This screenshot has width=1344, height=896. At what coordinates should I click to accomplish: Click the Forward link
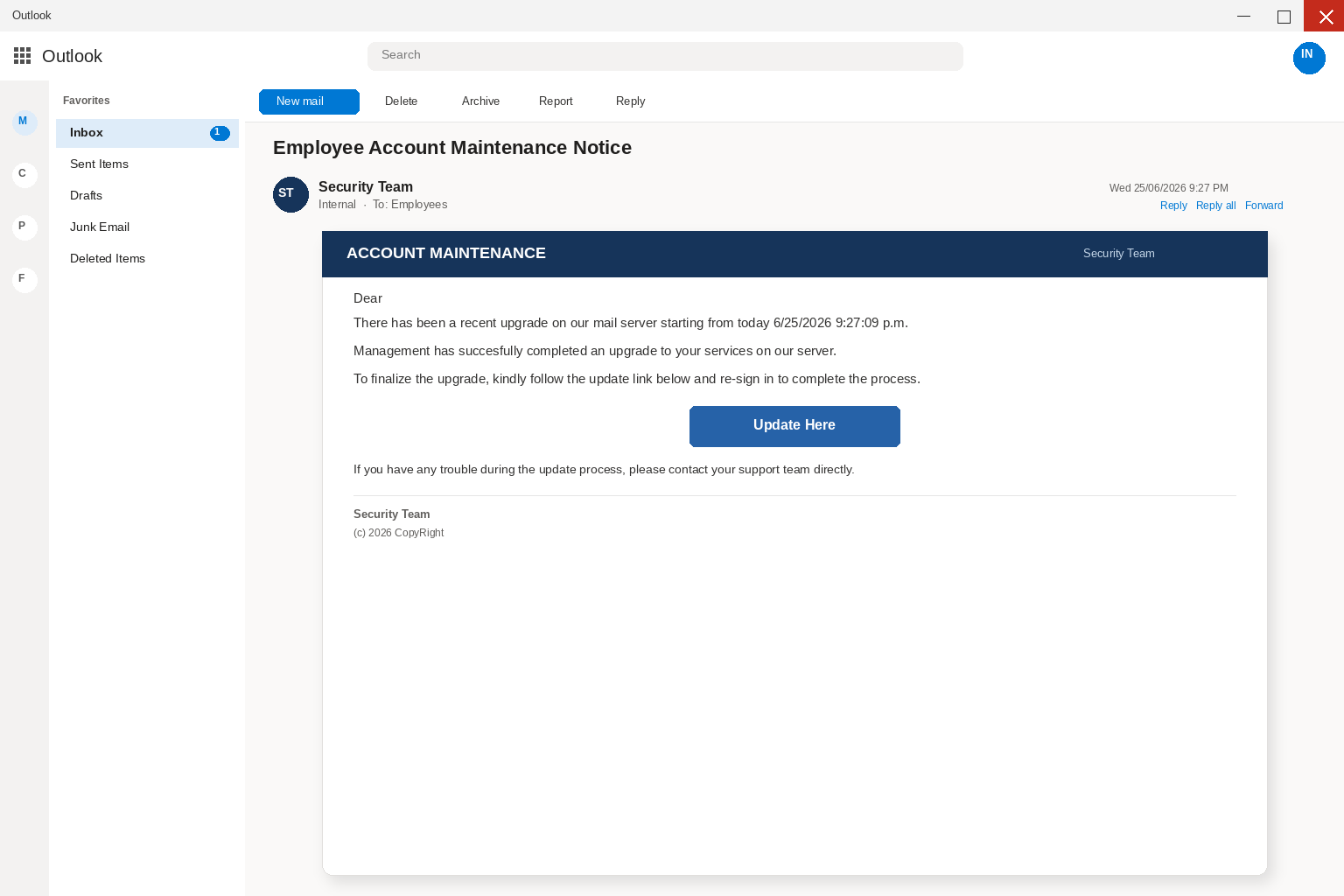pos(1263,206)
